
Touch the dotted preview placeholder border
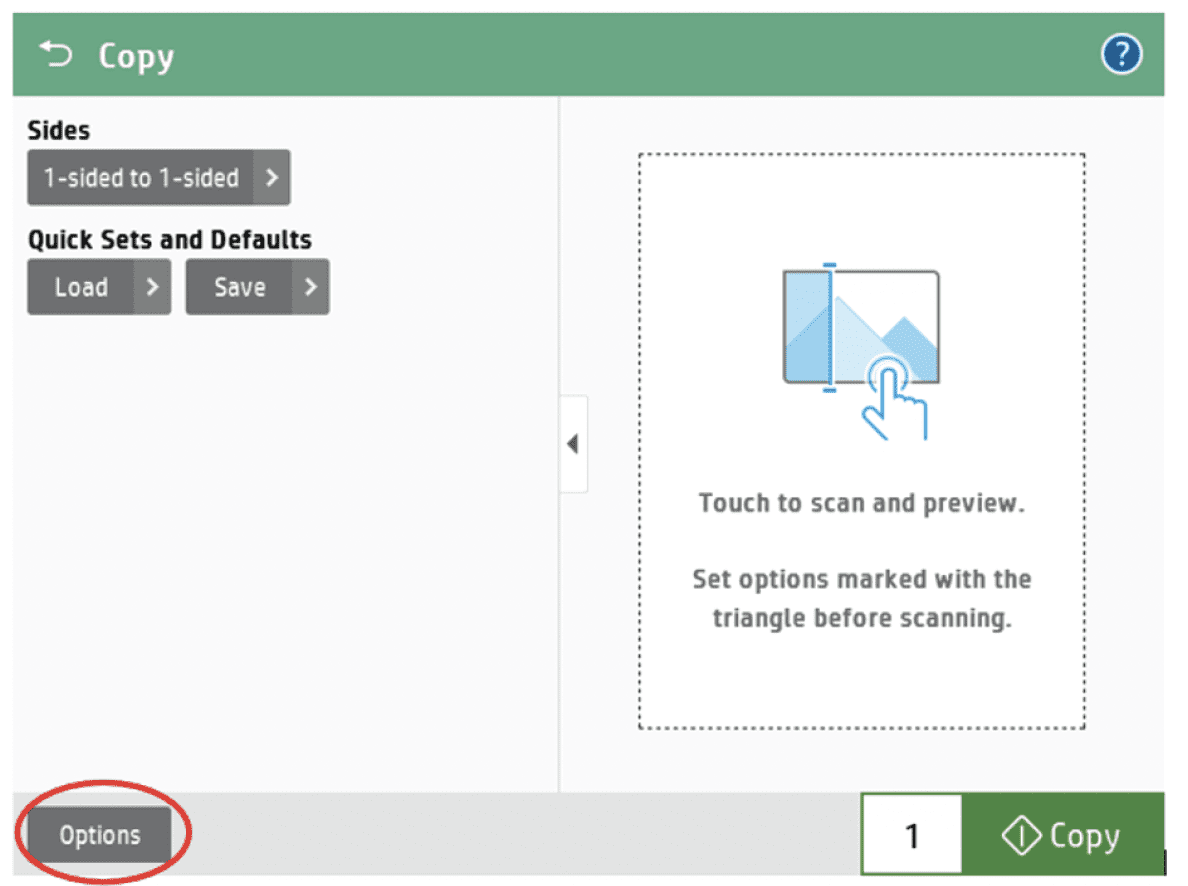860,153
